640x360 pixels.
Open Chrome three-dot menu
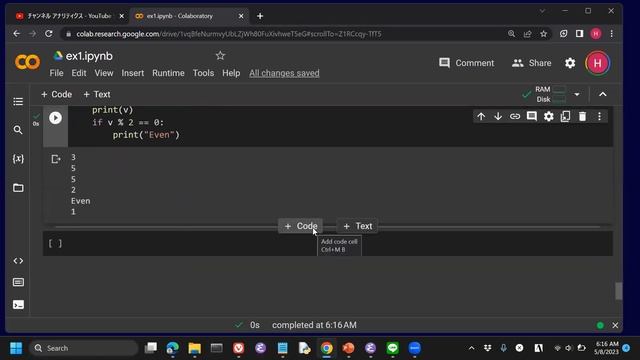coord(611,34)
